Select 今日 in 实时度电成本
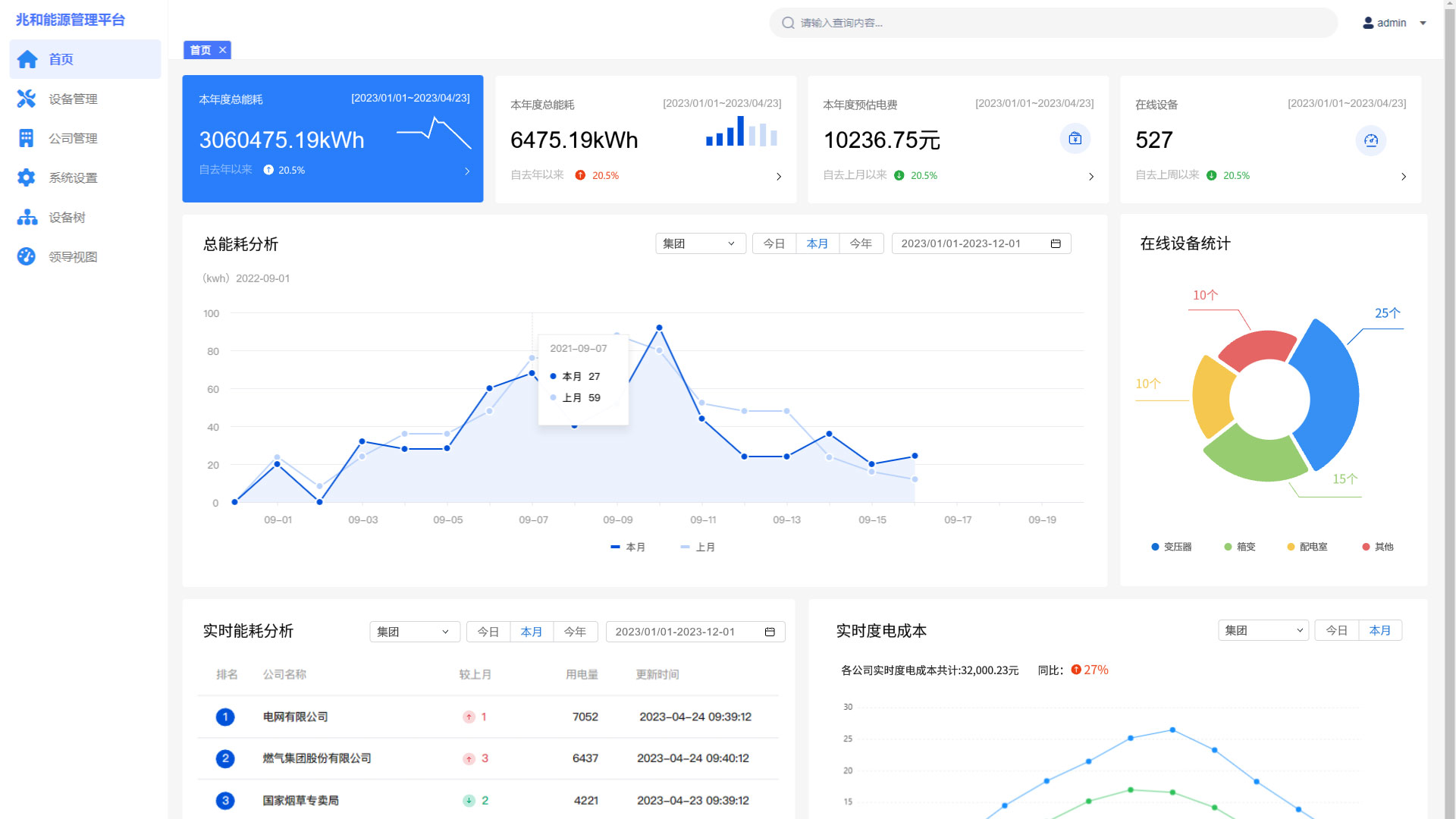The height and width of the screenshot is (819, 1456). (x=1337, y=630)
